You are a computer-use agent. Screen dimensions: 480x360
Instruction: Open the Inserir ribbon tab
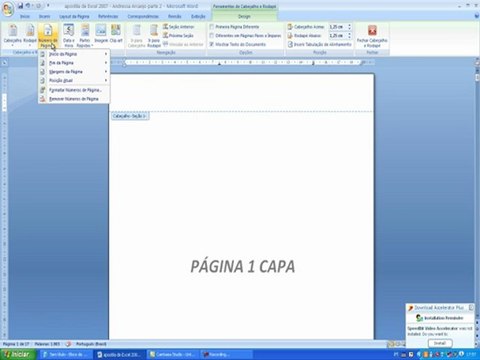tap(44, 16)
